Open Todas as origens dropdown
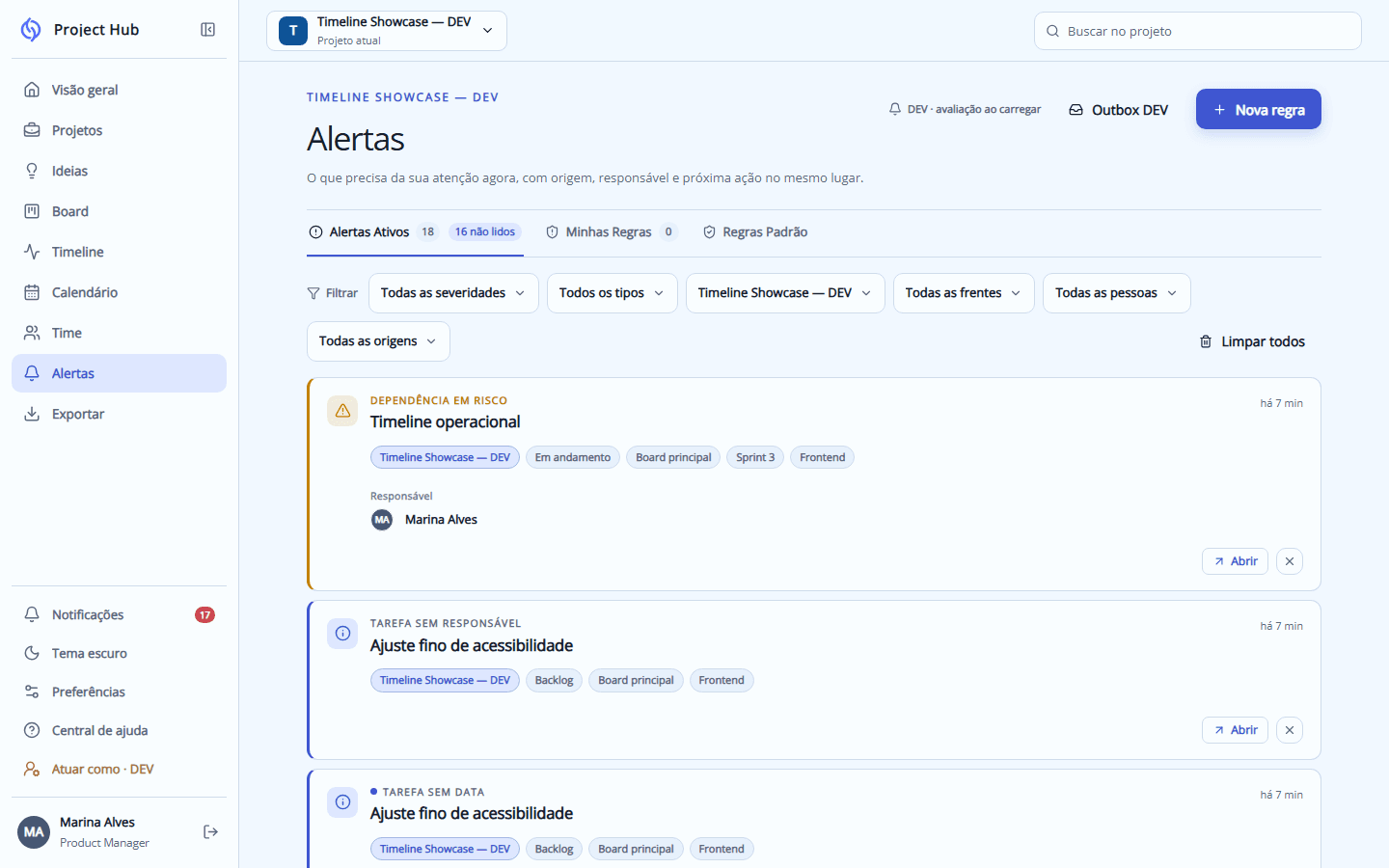Viewport: 1389px width, 868px height. point(378,341)
